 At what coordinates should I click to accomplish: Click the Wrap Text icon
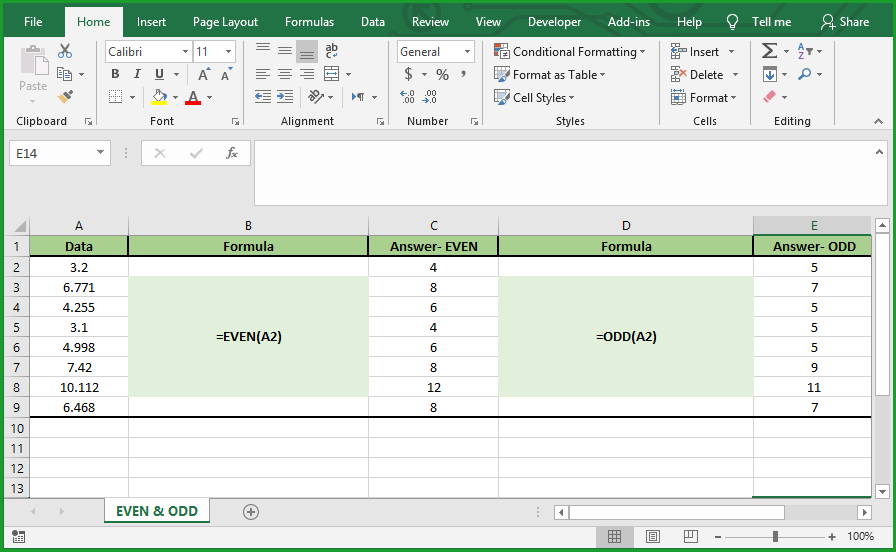click(x=332, y=51)
